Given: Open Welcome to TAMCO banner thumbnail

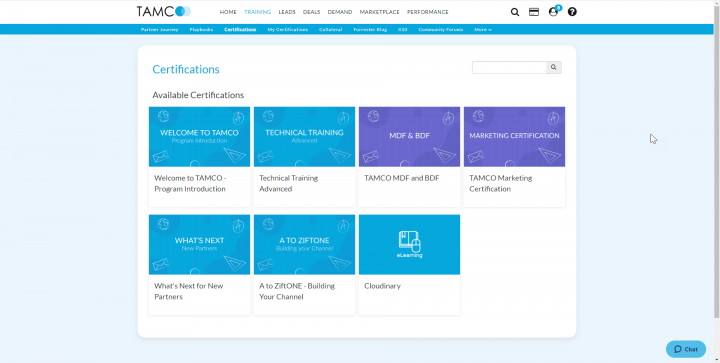Looking at the screenshot, I should pyautogui.click(x=199, y=137).
